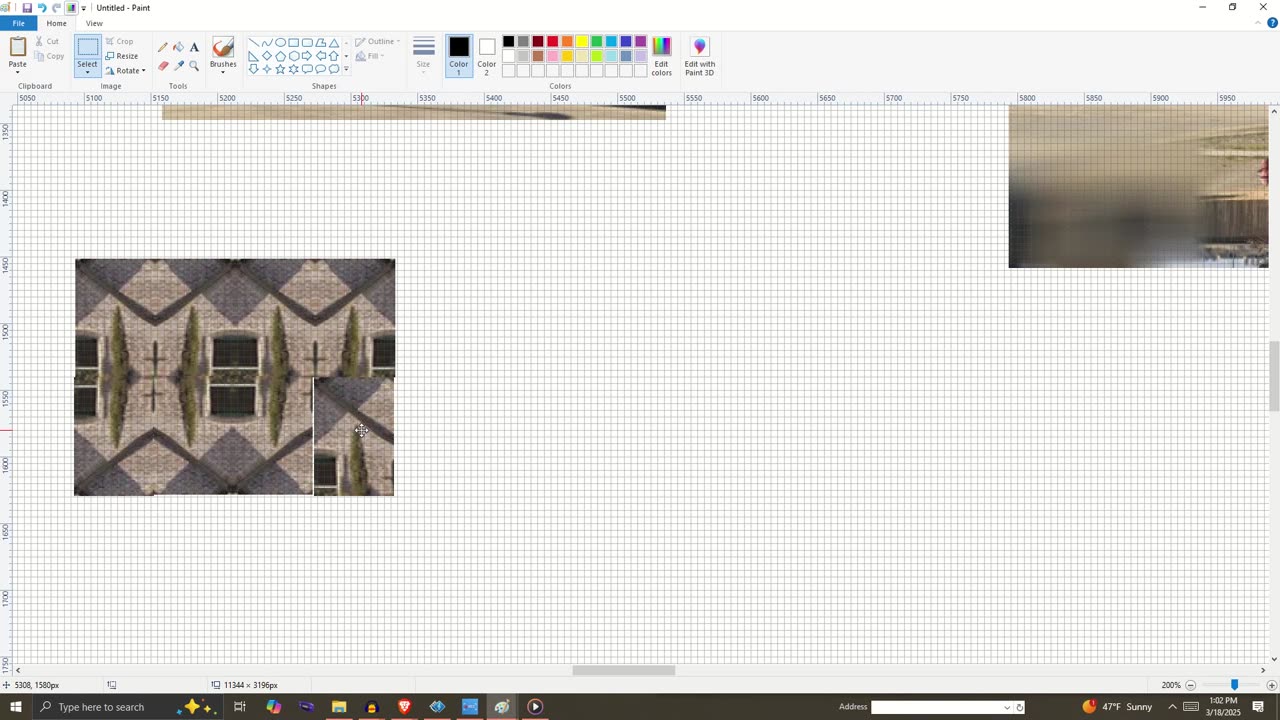
Task: Click the Brushes tool icon
Action: (223, 48)
